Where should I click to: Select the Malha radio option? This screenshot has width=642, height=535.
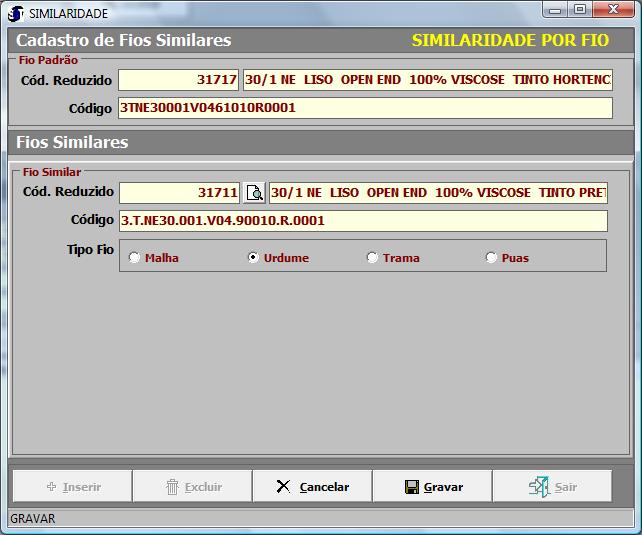click(x=135, y=258)
